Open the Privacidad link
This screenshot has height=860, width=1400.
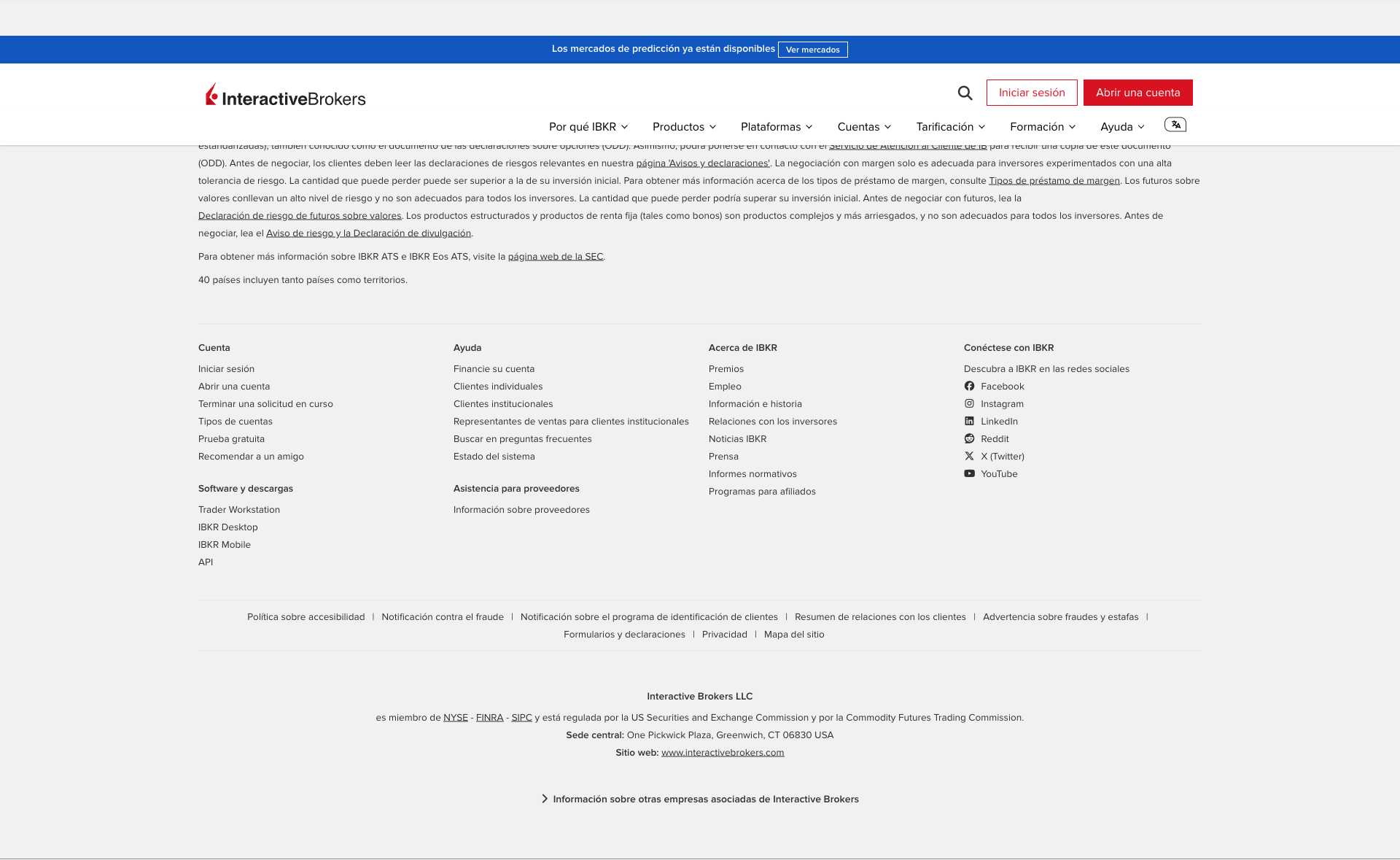pyautogui.click(x=724, y=635)
